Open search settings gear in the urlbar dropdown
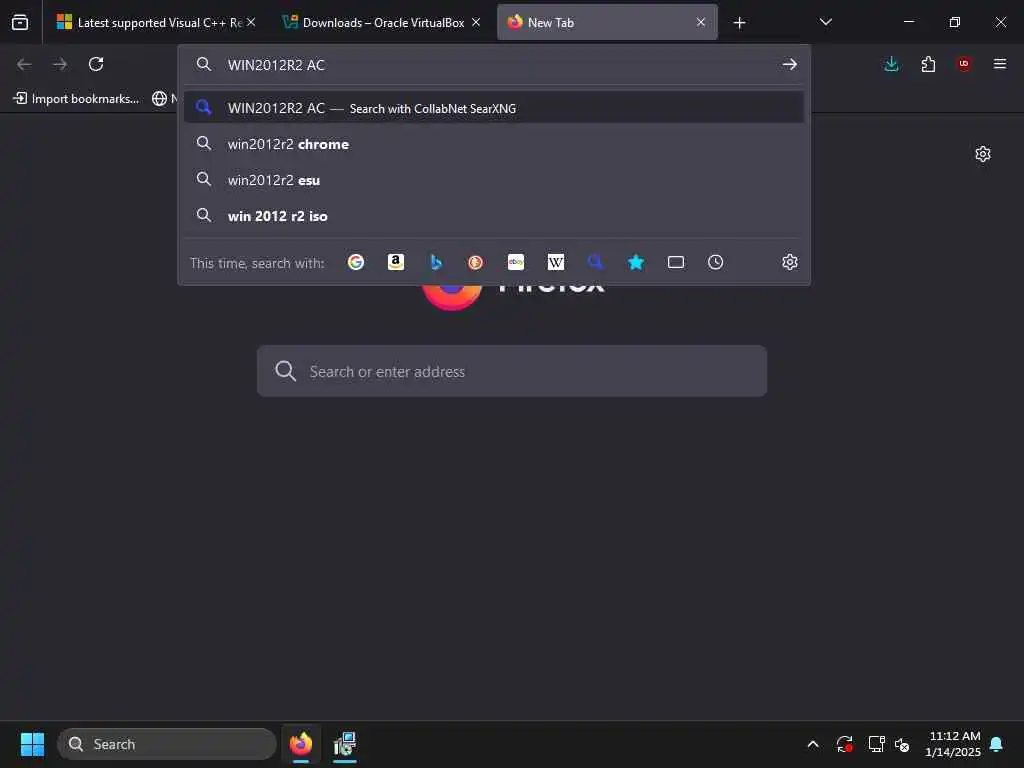The width and height of the screenshot is (1024, 768). tap(790, 262)
